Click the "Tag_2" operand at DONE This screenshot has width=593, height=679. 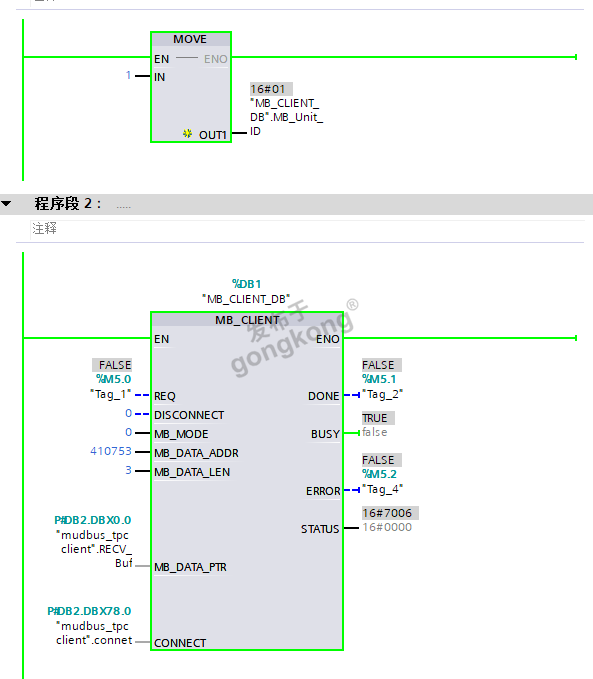[382, 394]
